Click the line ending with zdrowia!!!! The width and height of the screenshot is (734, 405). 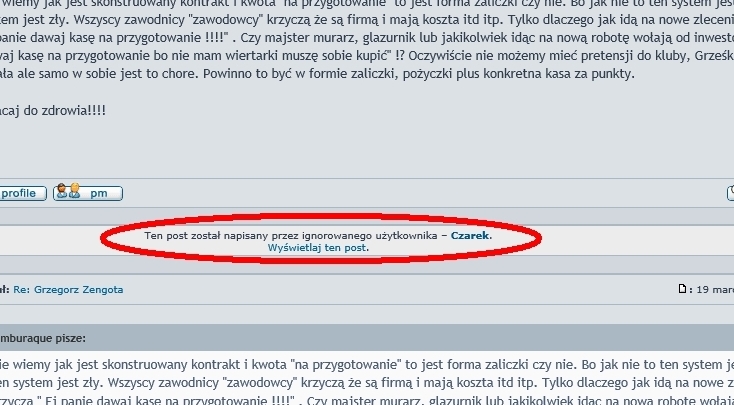pyautogui.click(x=53, y=111)
